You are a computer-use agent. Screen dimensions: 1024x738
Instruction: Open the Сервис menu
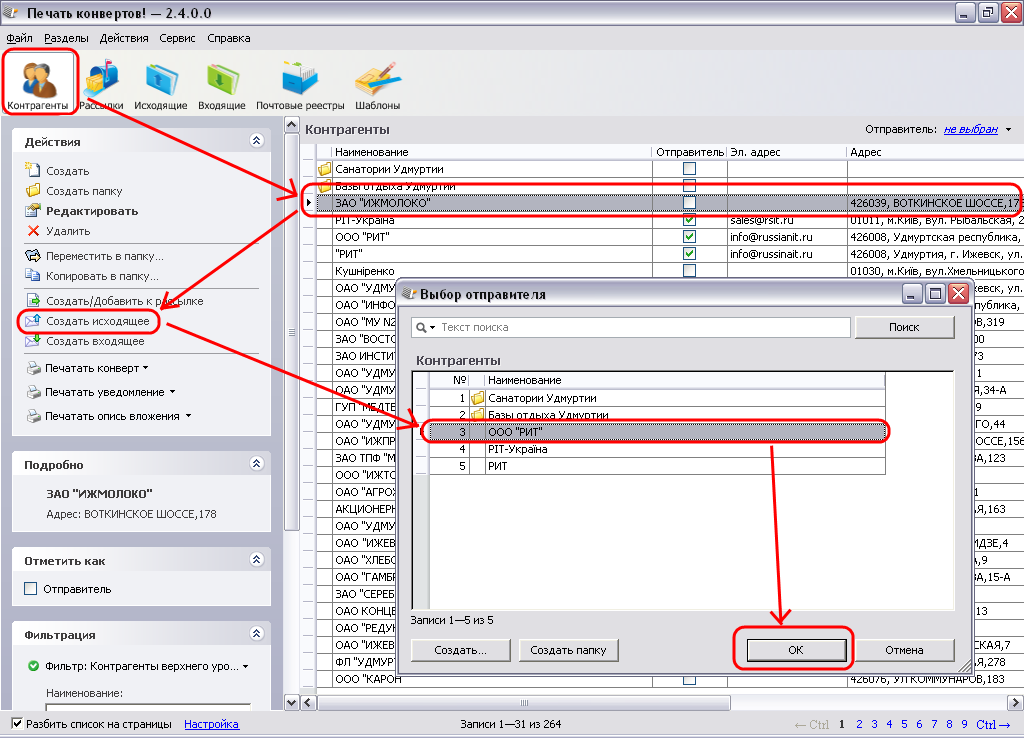point(177,38)
